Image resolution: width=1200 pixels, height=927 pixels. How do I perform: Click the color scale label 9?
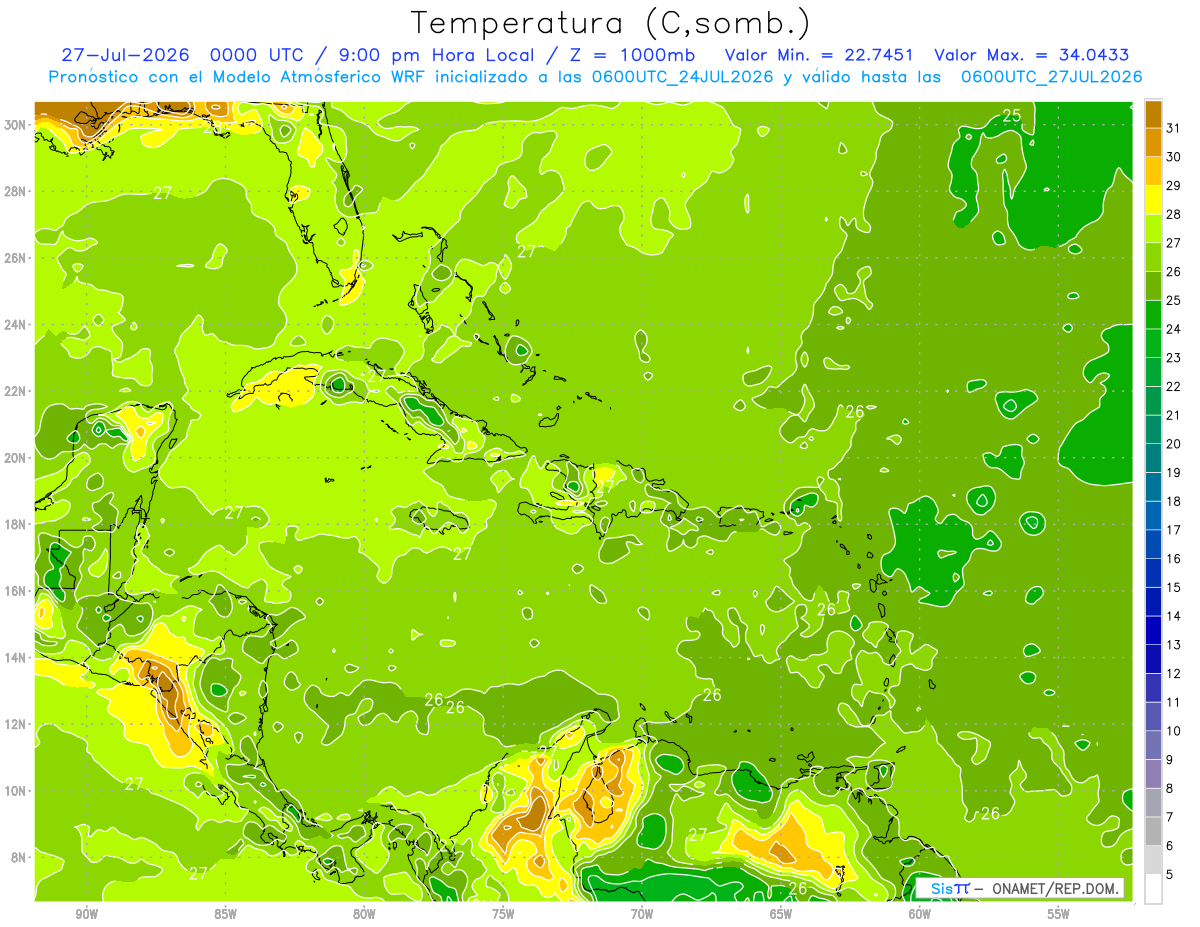pos(1170,760)
